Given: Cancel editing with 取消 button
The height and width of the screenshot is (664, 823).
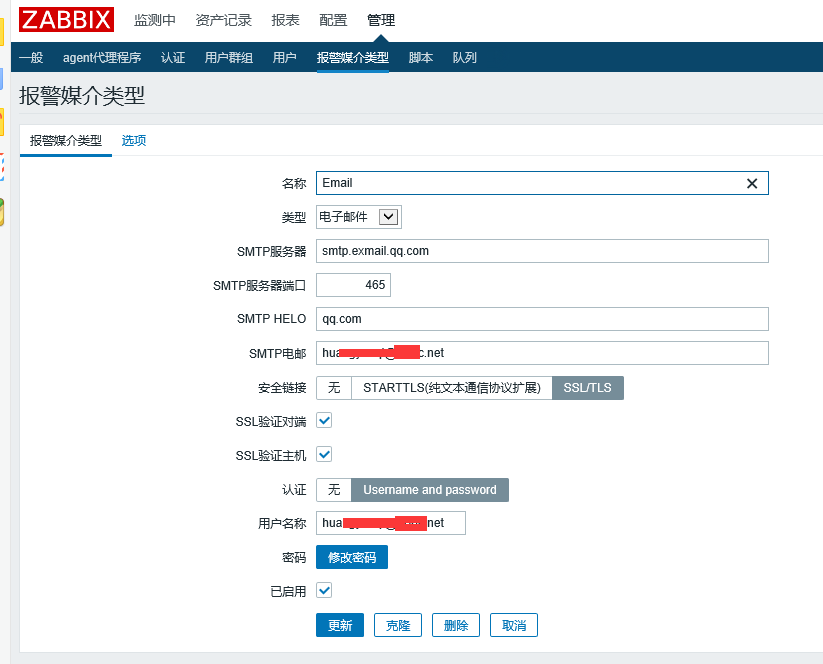Looking at the screenshot, I should 514,625.
